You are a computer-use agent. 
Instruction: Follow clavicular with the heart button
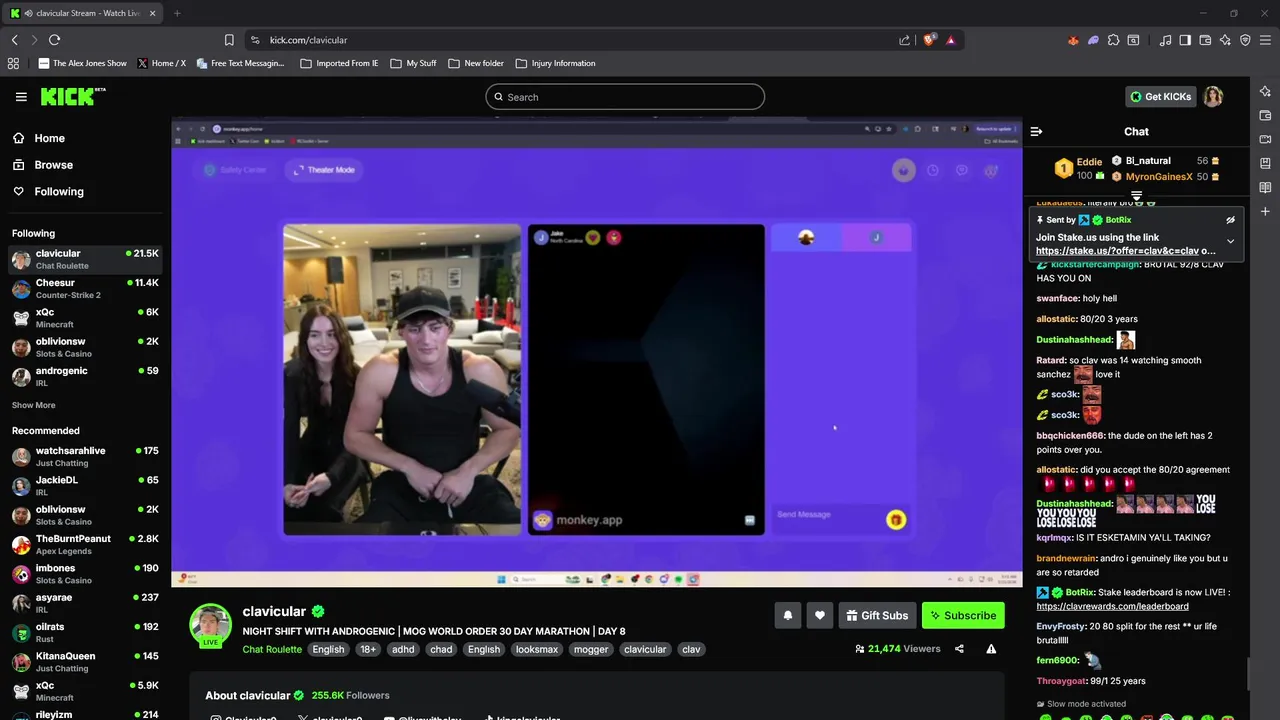(x=819, y=615)
